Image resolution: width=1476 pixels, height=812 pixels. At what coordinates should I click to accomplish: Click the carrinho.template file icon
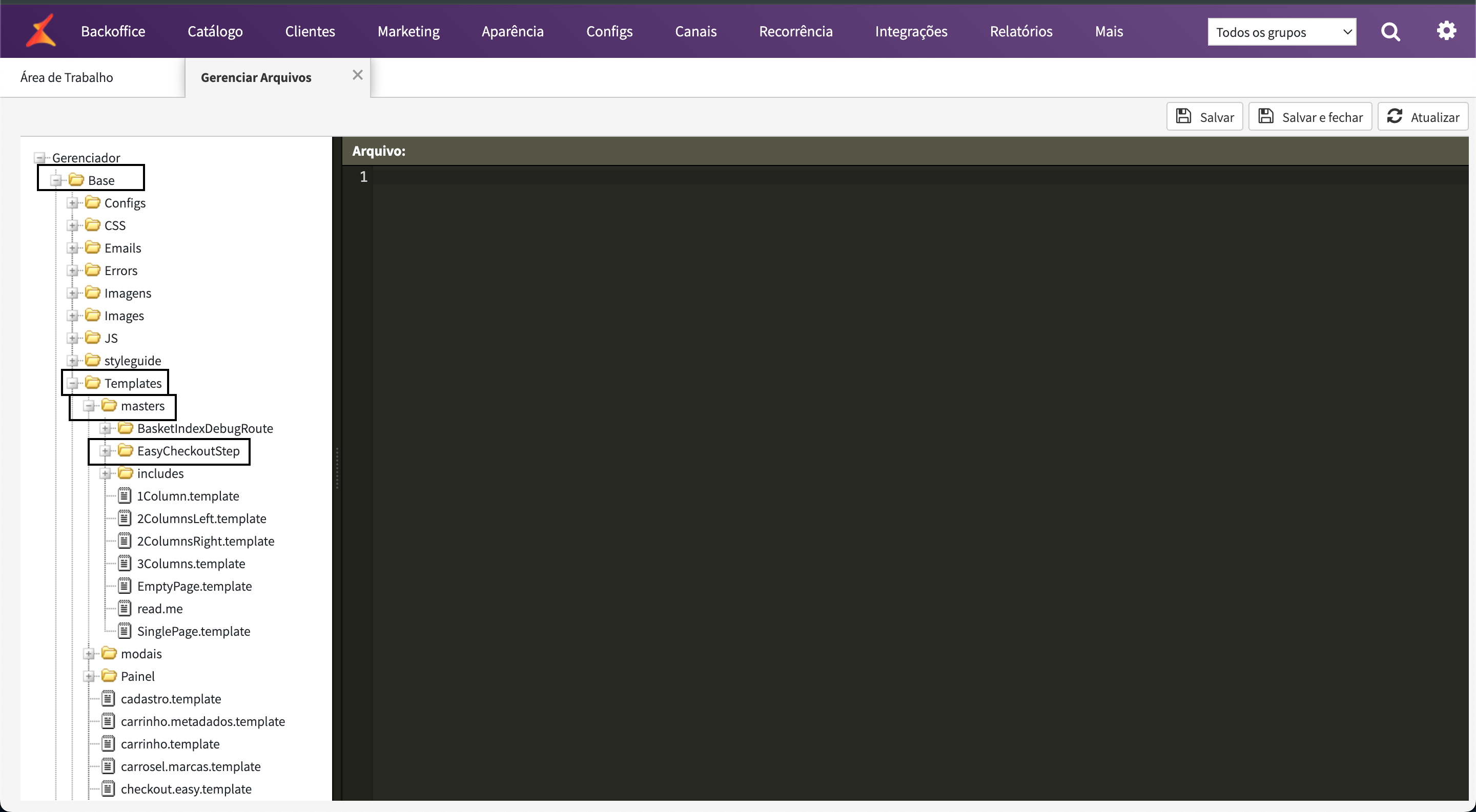(108, 743)
